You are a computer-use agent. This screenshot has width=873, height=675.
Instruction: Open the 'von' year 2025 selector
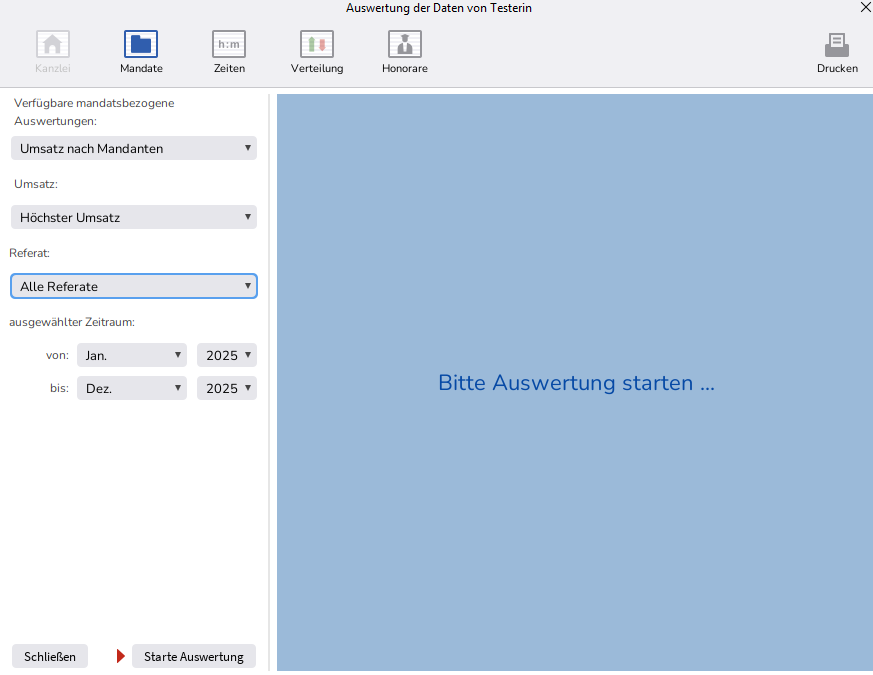[x=227, y=355]
